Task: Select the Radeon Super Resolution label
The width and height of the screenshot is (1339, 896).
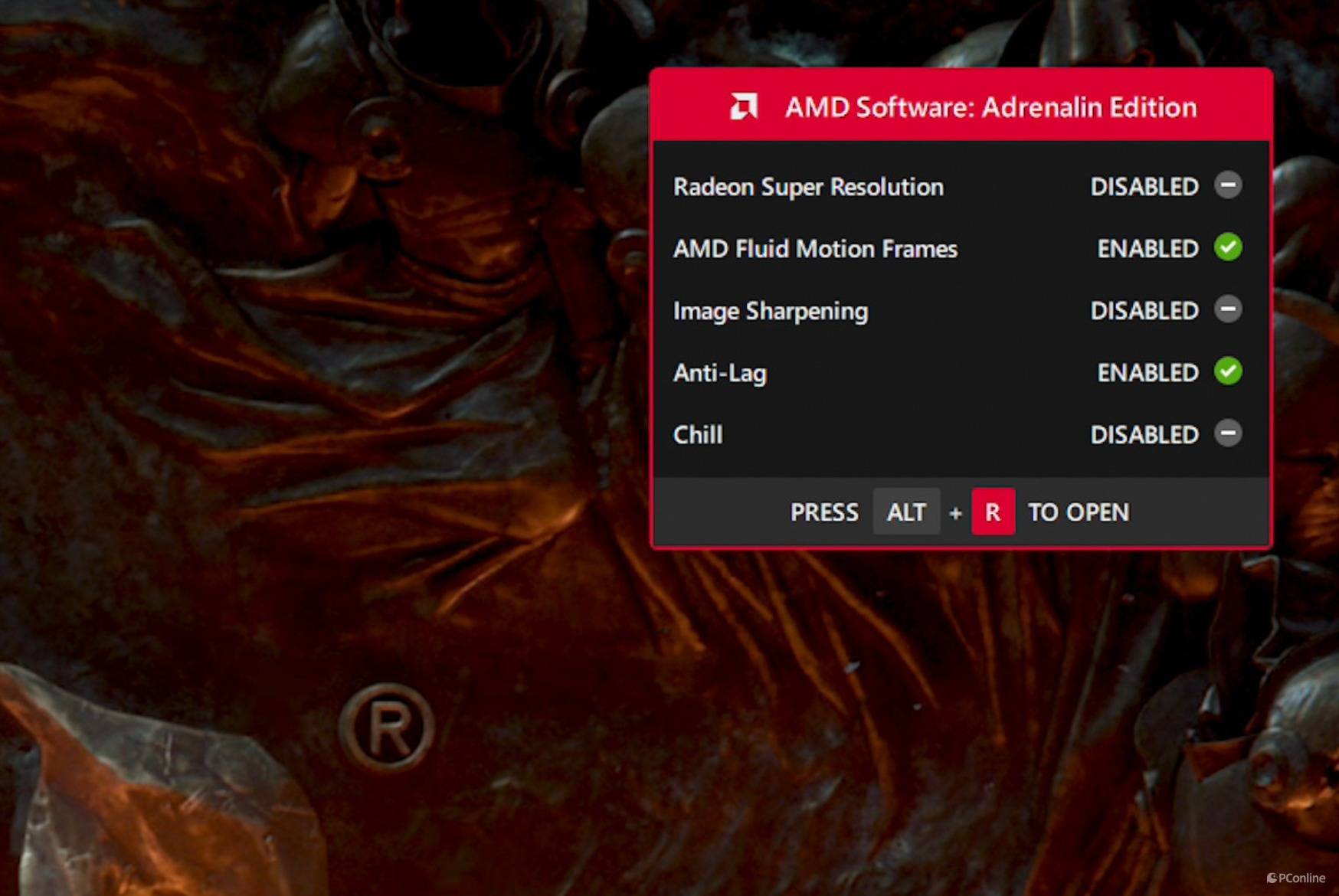Action: [x=807, y=187]
